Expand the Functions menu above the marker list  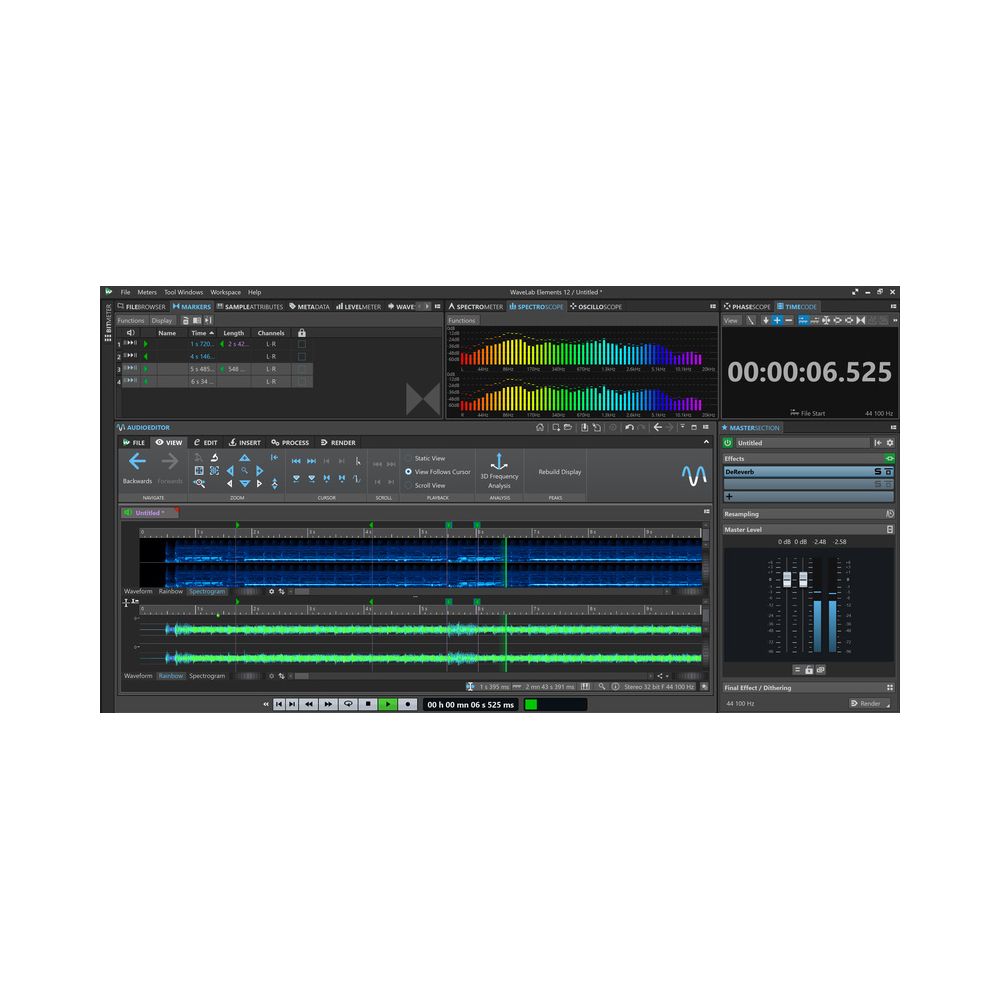point(135,320)
